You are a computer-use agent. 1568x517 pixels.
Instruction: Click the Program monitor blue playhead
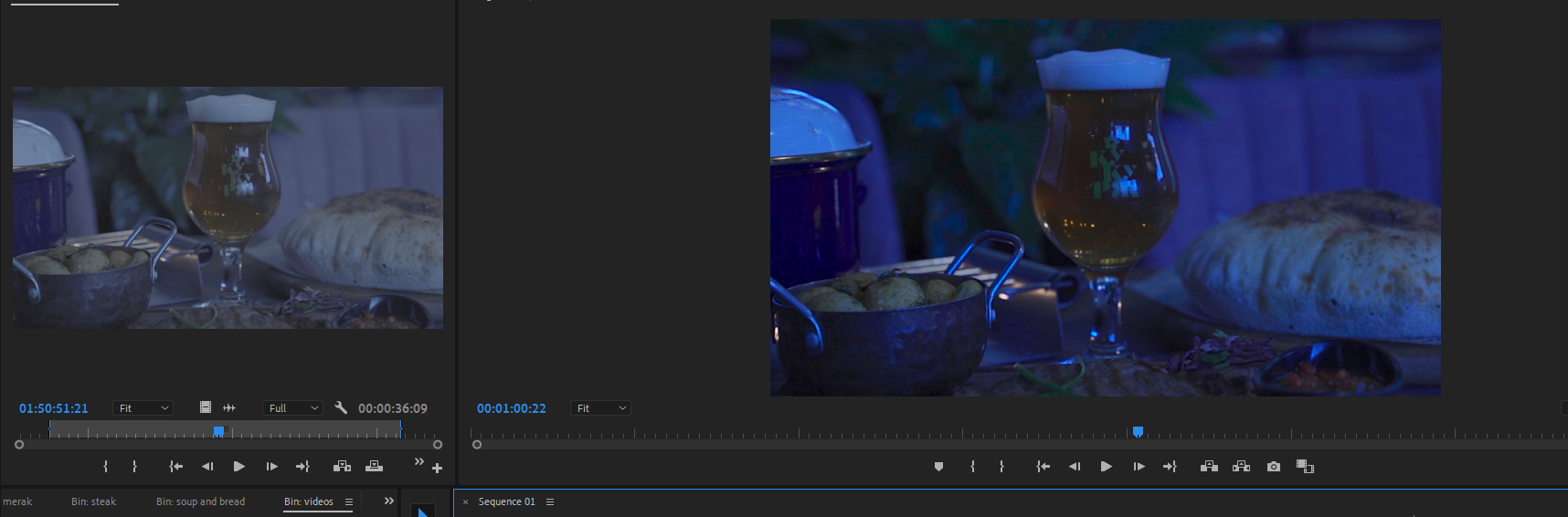(1138, 431)
